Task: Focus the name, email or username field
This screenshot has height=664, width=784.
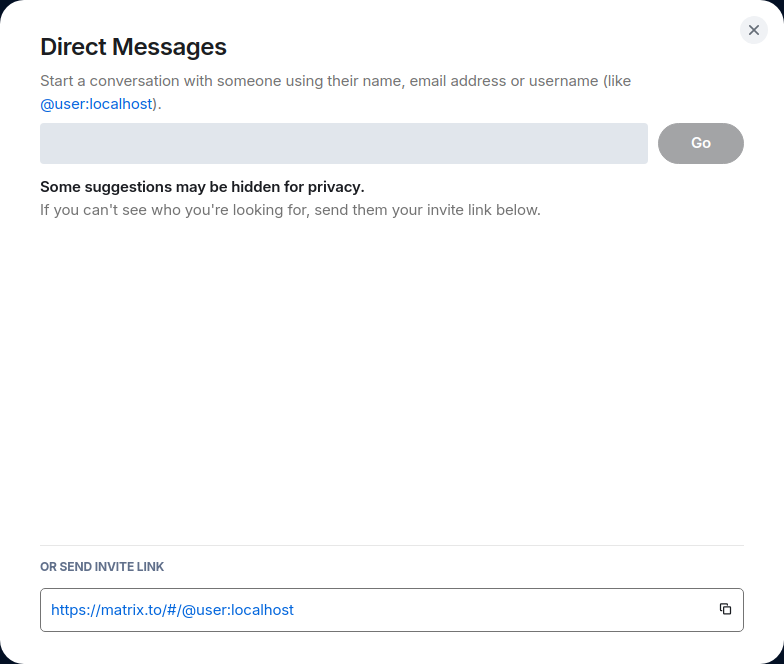Action: click(343, 143)
